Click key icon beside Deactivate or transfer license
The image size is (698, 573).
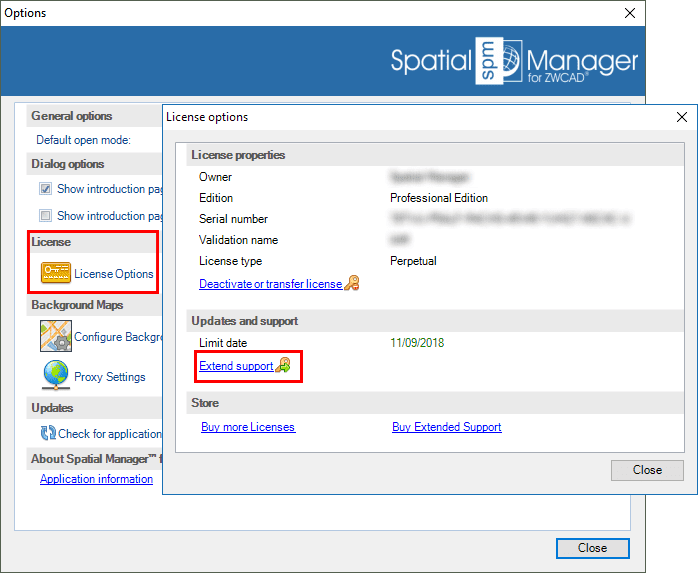(x=352, y=284)
